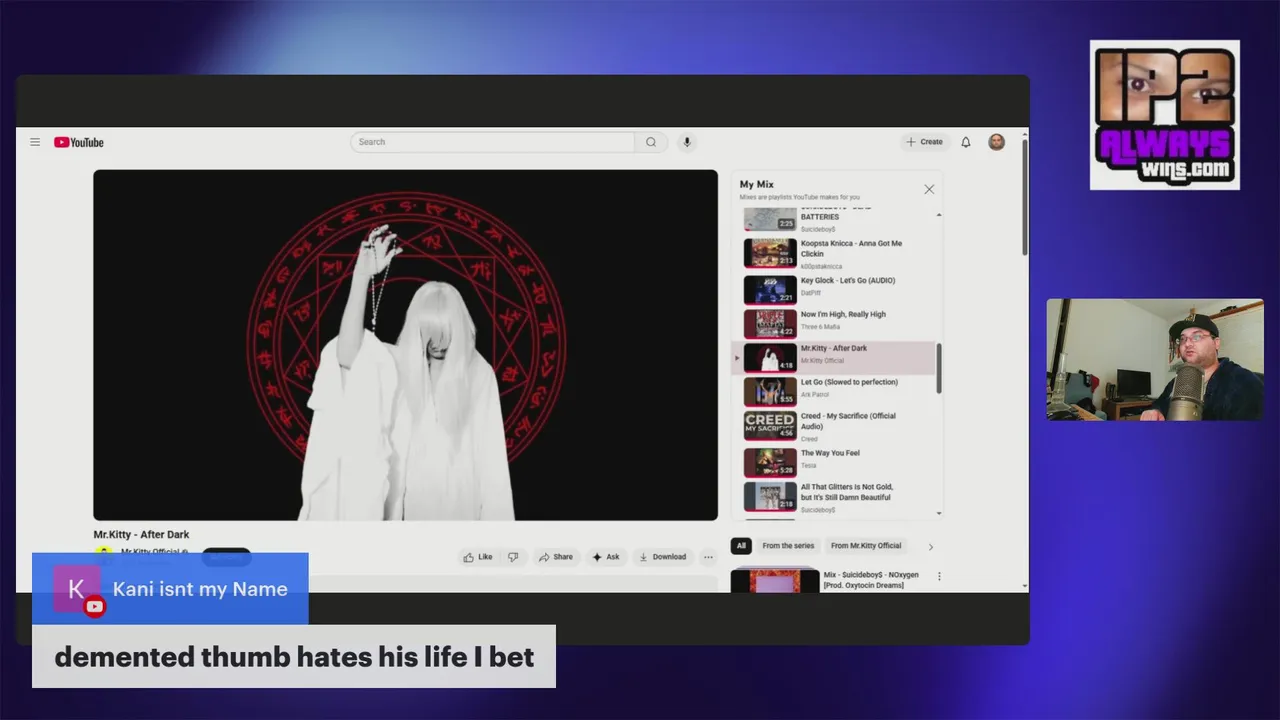Download the current video
Screen dimensions: 1280x720
[x=662, y=557]
